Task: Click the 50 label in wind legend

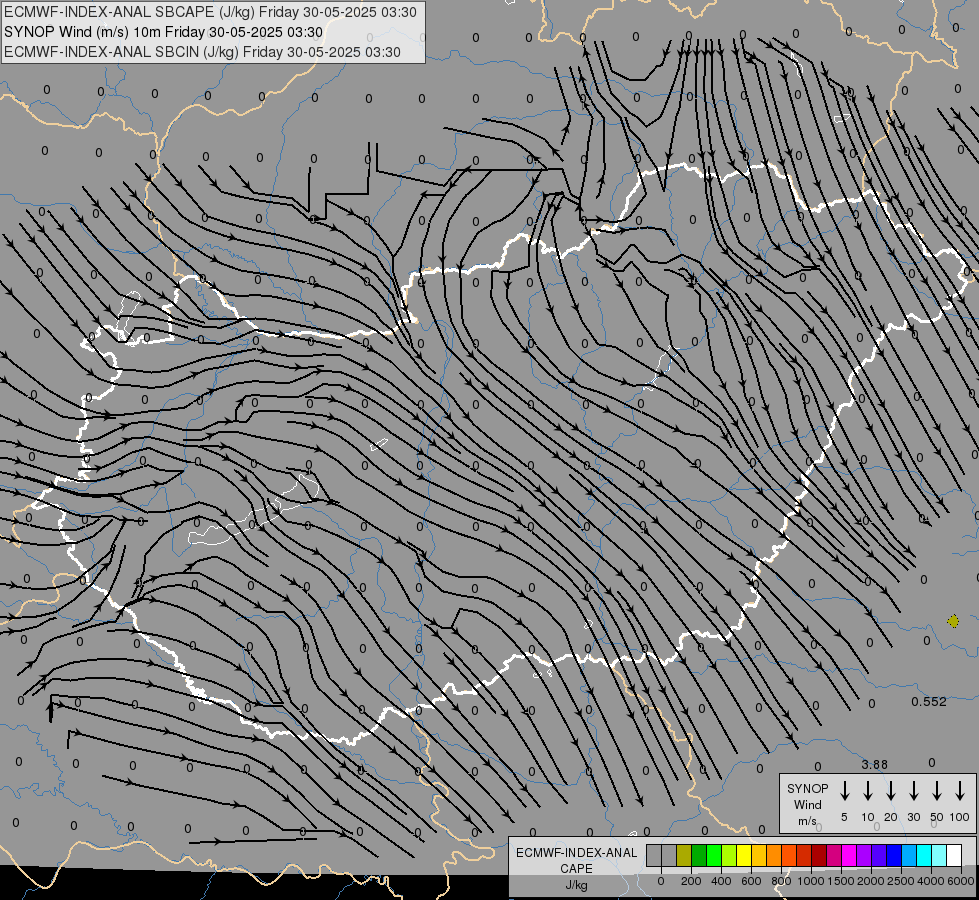Action: [937, 817]
